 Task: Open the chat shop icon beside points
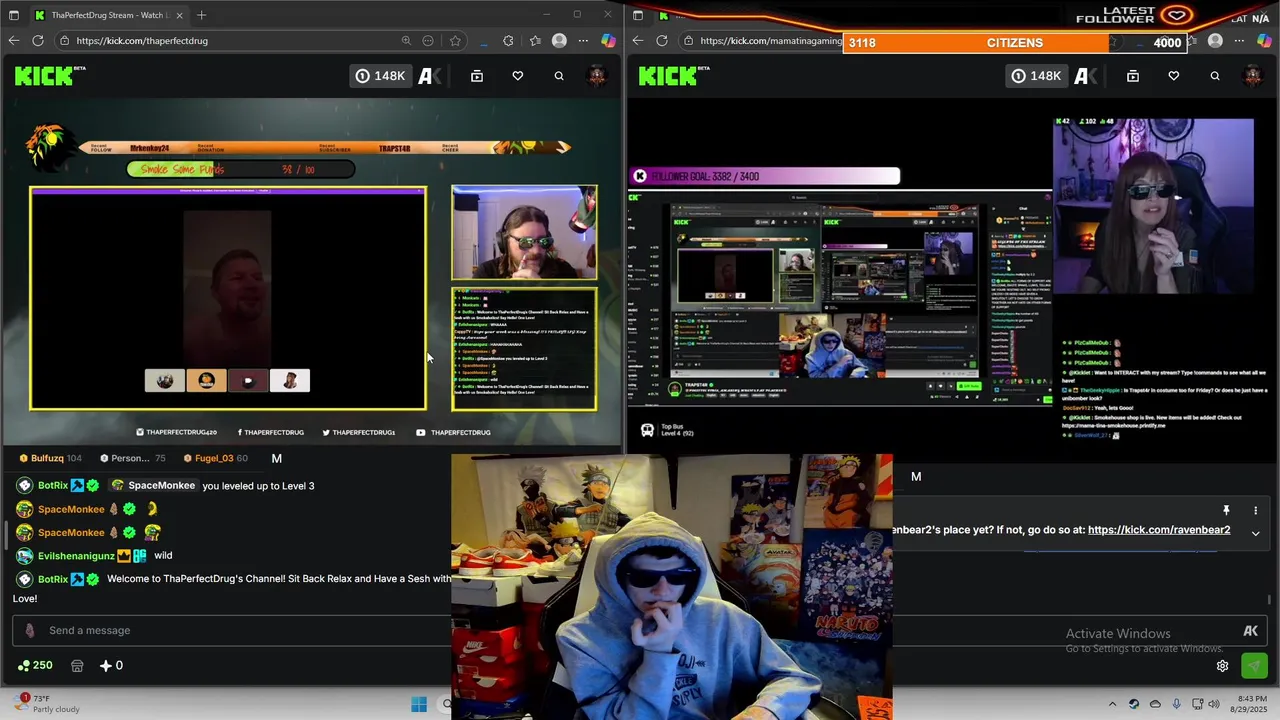pos(76,665)
